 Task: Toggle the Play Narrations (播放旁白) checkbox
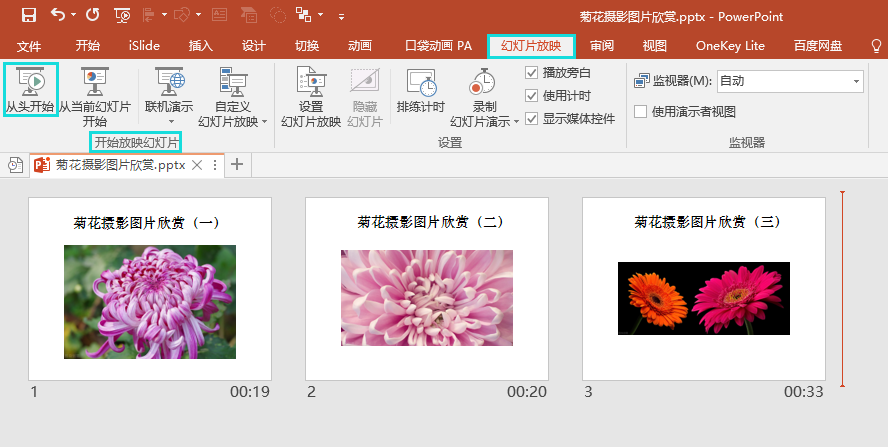click(x=531, y=73)
